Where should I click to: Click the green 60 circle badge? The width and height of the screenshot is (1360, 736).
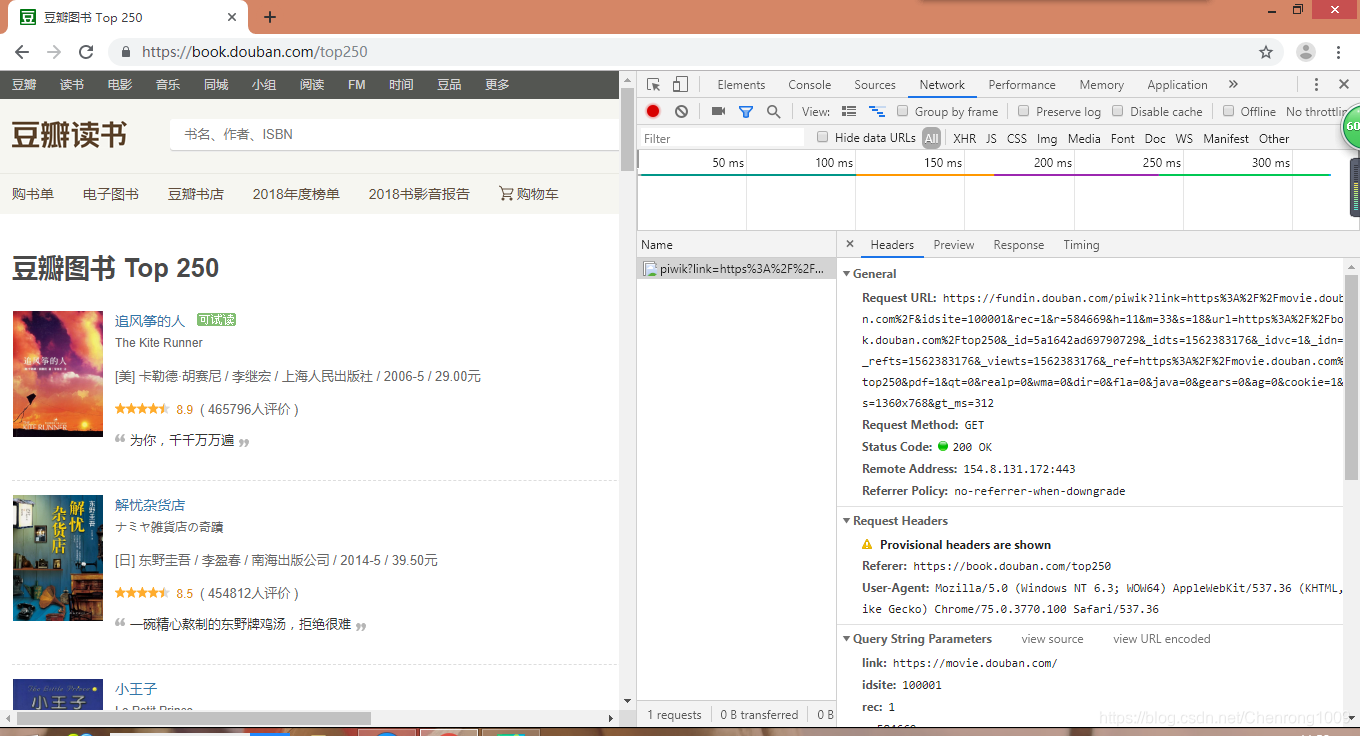click(x=1350, y=127)
